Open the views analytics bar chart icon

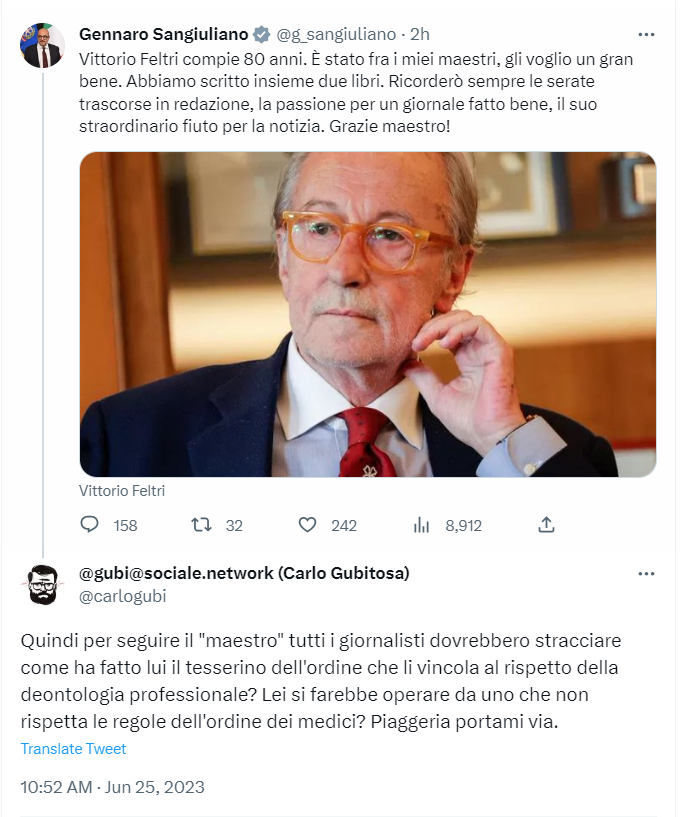[421, 525]
